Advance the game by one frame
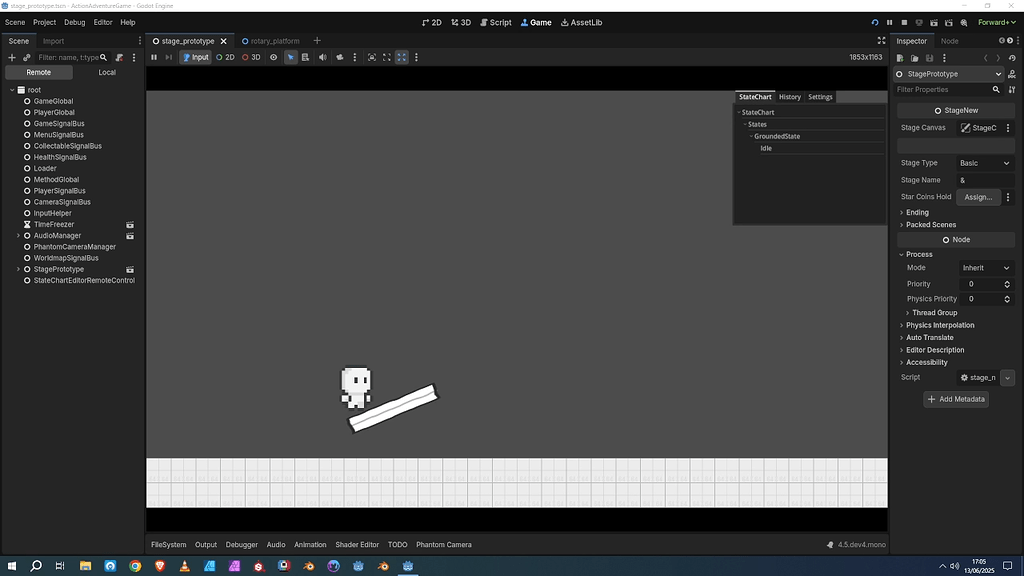The image size is (1024, 576). coord(168,57)
